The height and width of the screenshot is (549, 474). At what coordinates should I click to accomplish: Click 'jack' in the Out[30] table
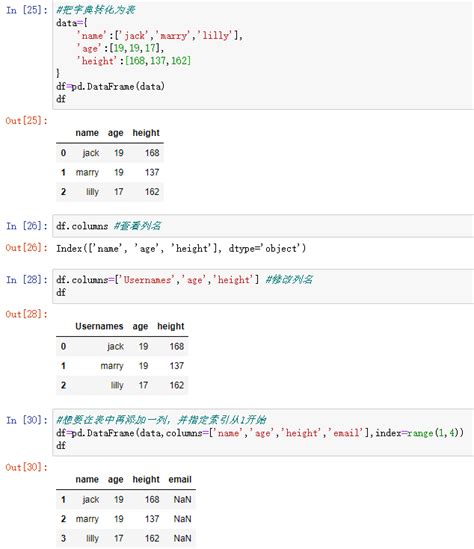point(91,500)
